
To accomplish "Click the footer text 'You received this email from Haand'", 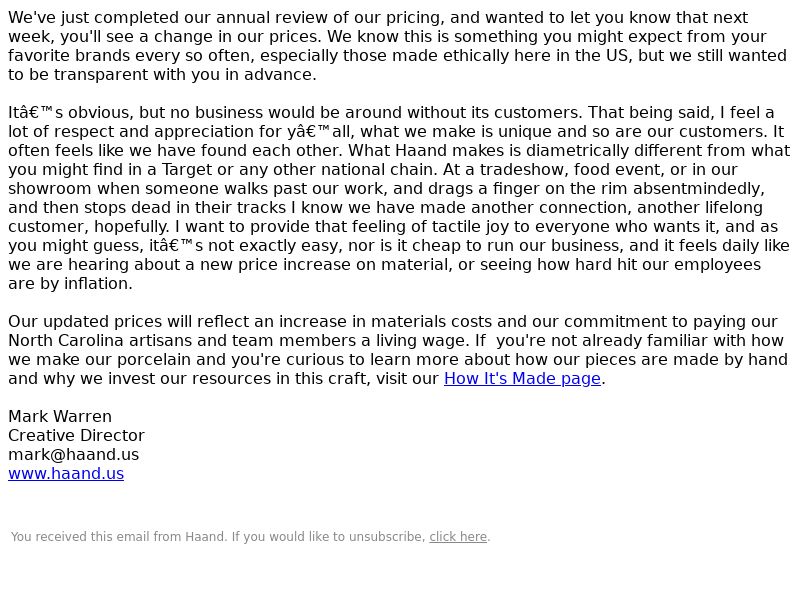I will point(118,537).
